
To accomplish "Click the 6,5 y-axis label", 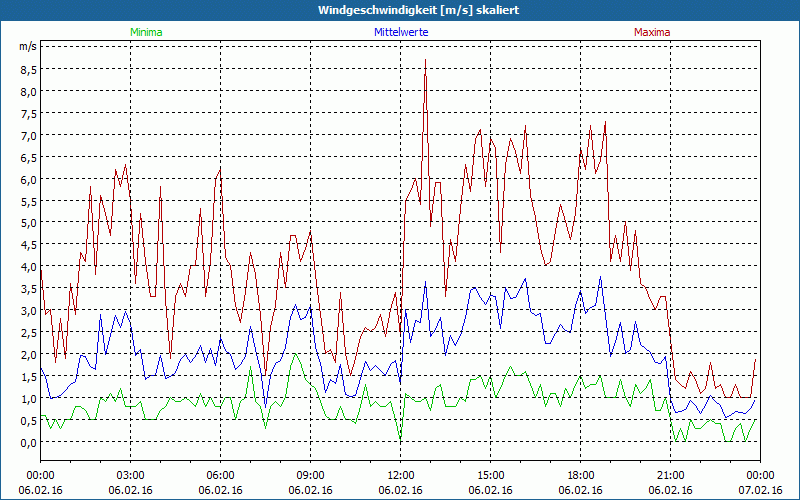I will [28, 158].
